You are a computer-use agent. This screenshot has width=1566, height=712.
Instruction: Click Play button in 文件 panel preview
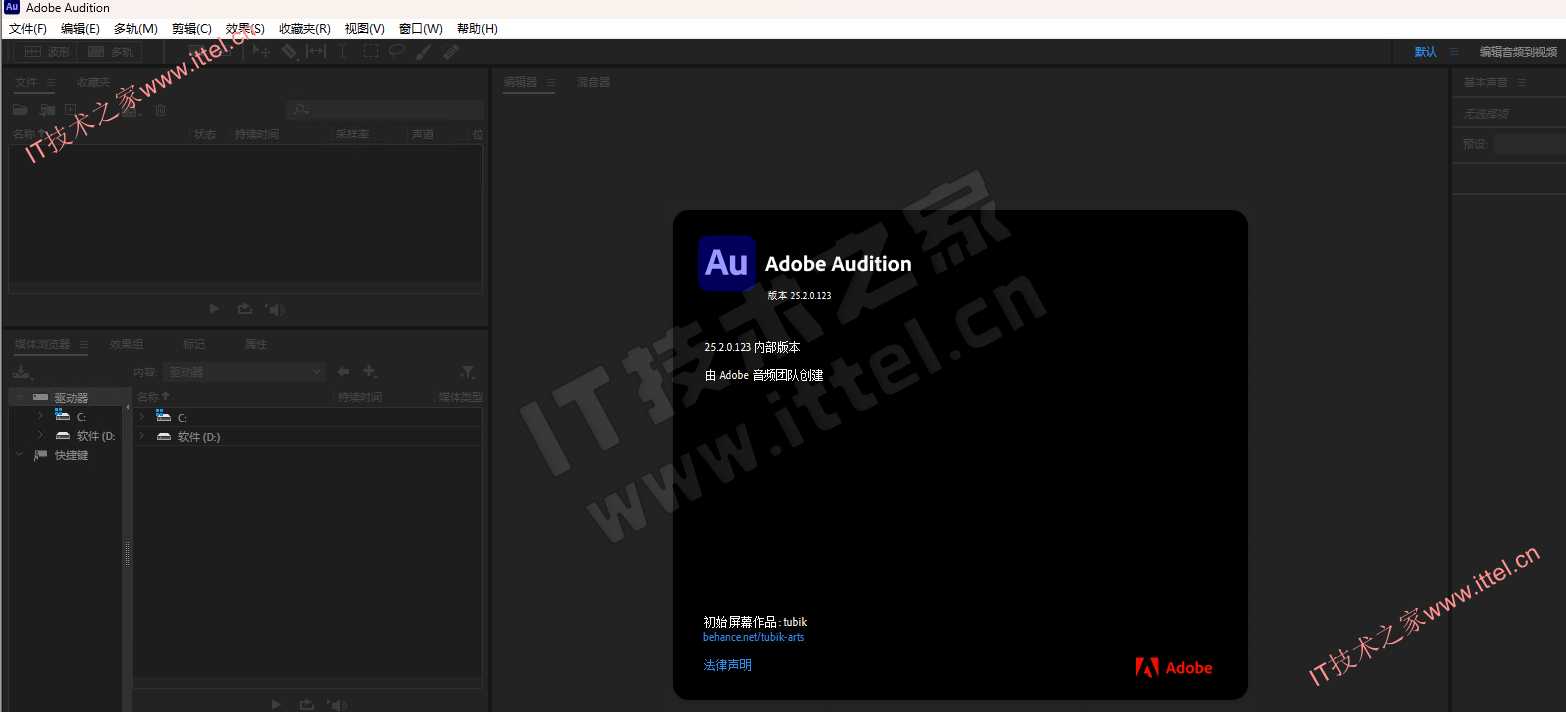[x=214, y=309]
